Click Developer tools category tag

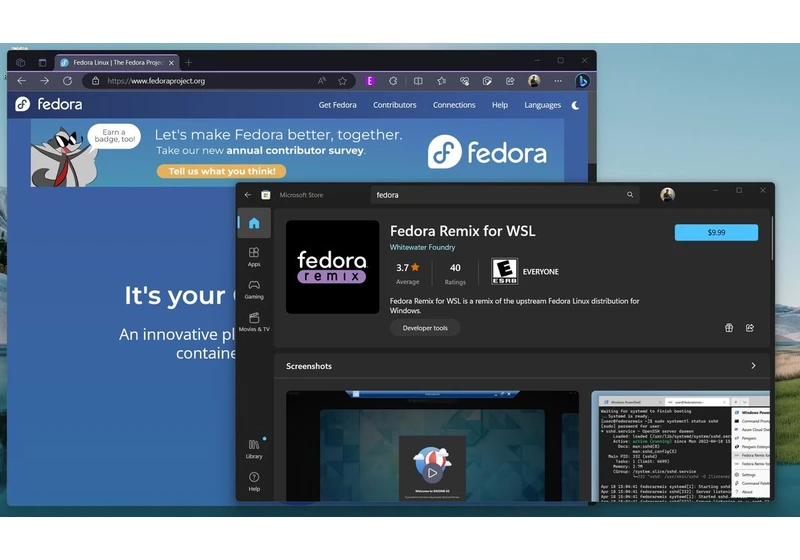coord(425,328)
